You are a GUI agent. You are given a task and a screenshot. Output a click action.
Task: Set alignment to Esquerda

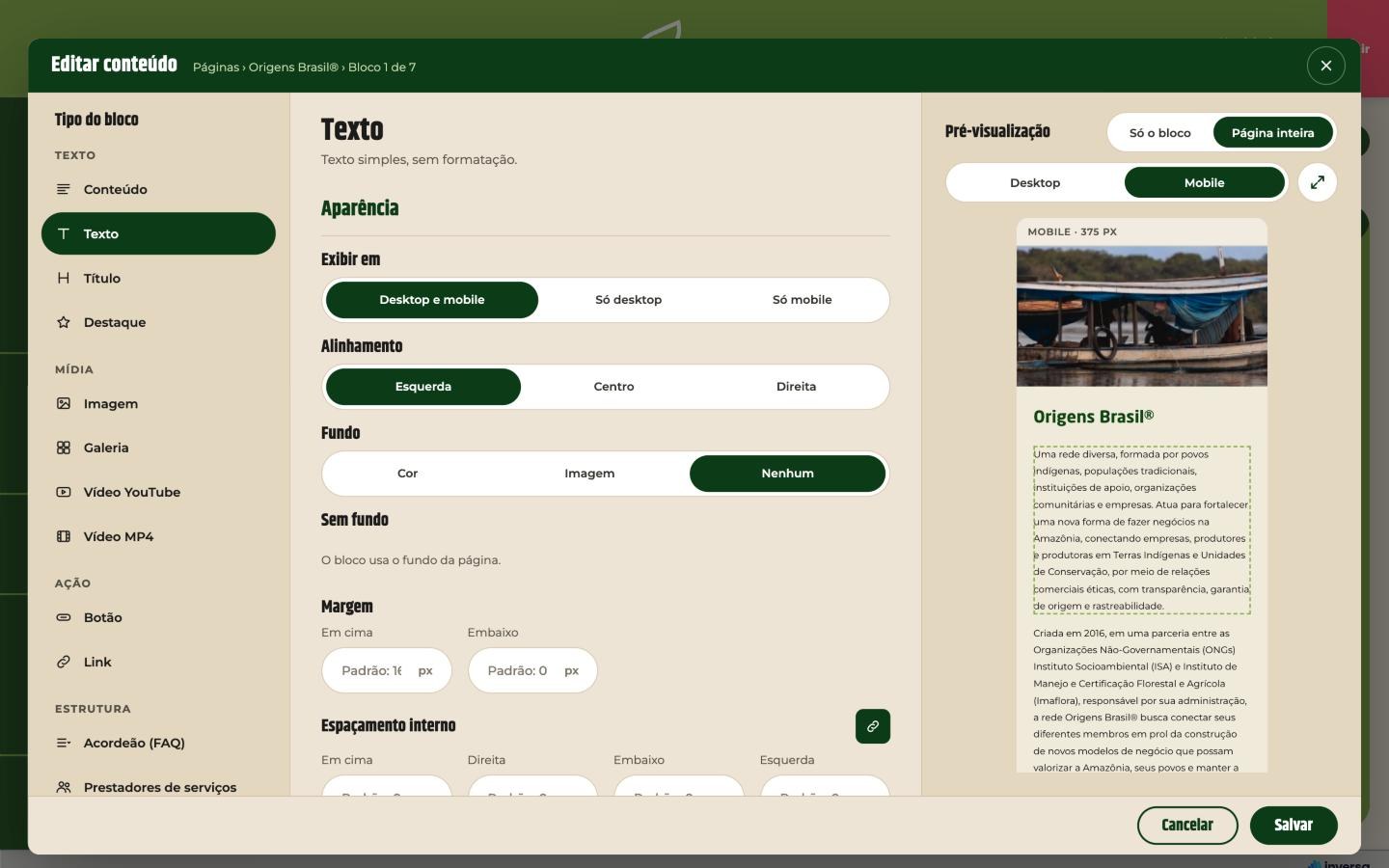point(423,387)
